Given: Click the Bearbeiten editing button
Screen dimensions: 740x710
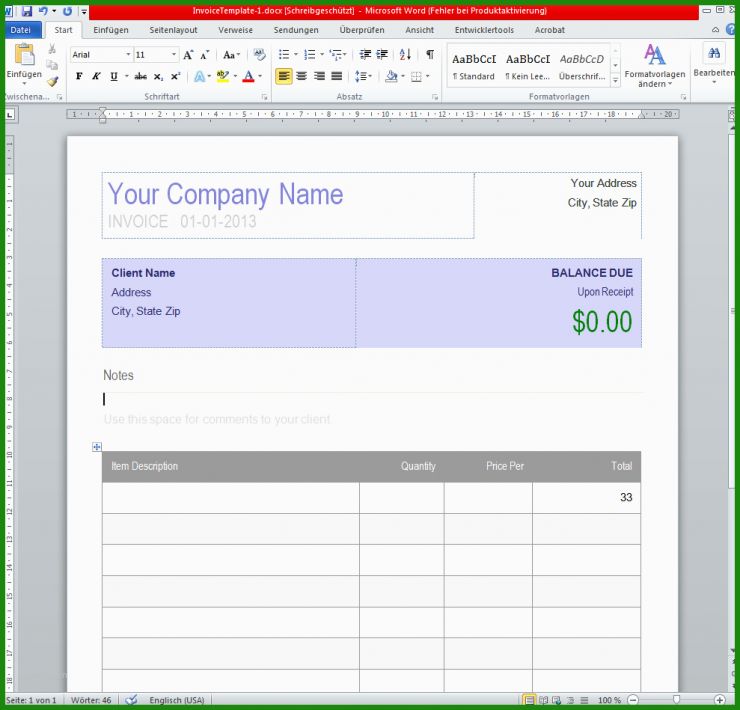Looking at the screenshot, I should click(x=714, y=64).
